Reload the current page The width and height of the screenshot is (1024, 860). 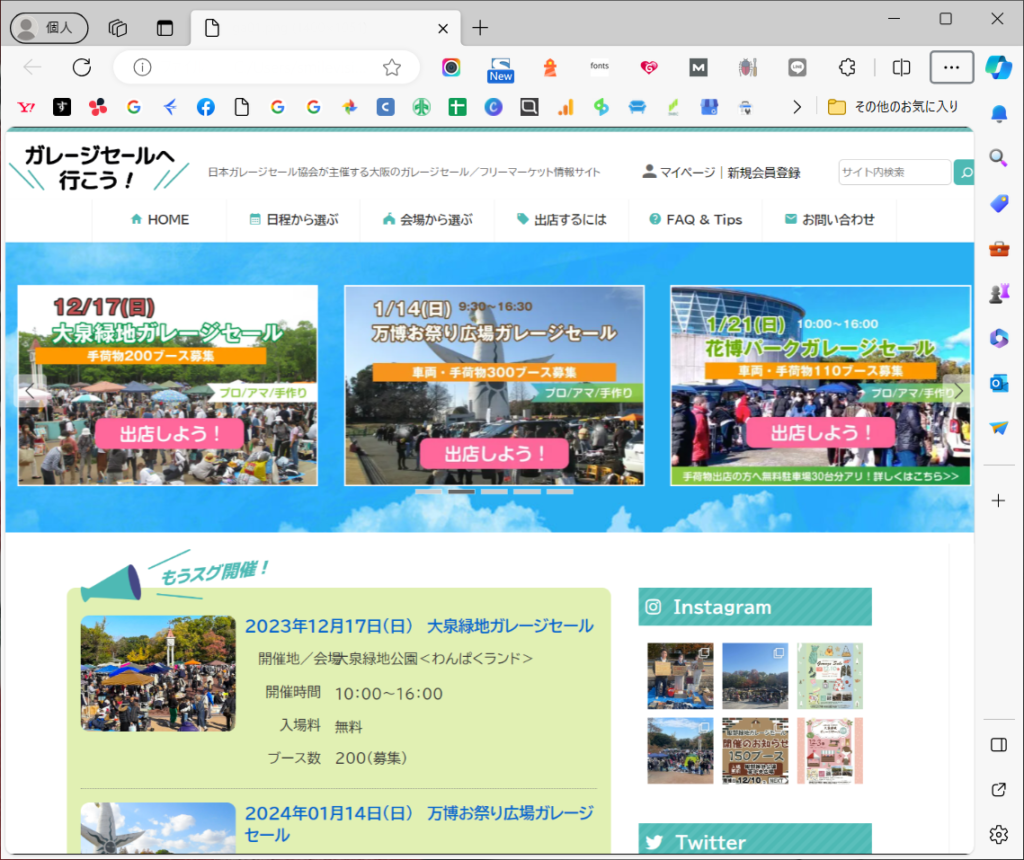point(82,67)
